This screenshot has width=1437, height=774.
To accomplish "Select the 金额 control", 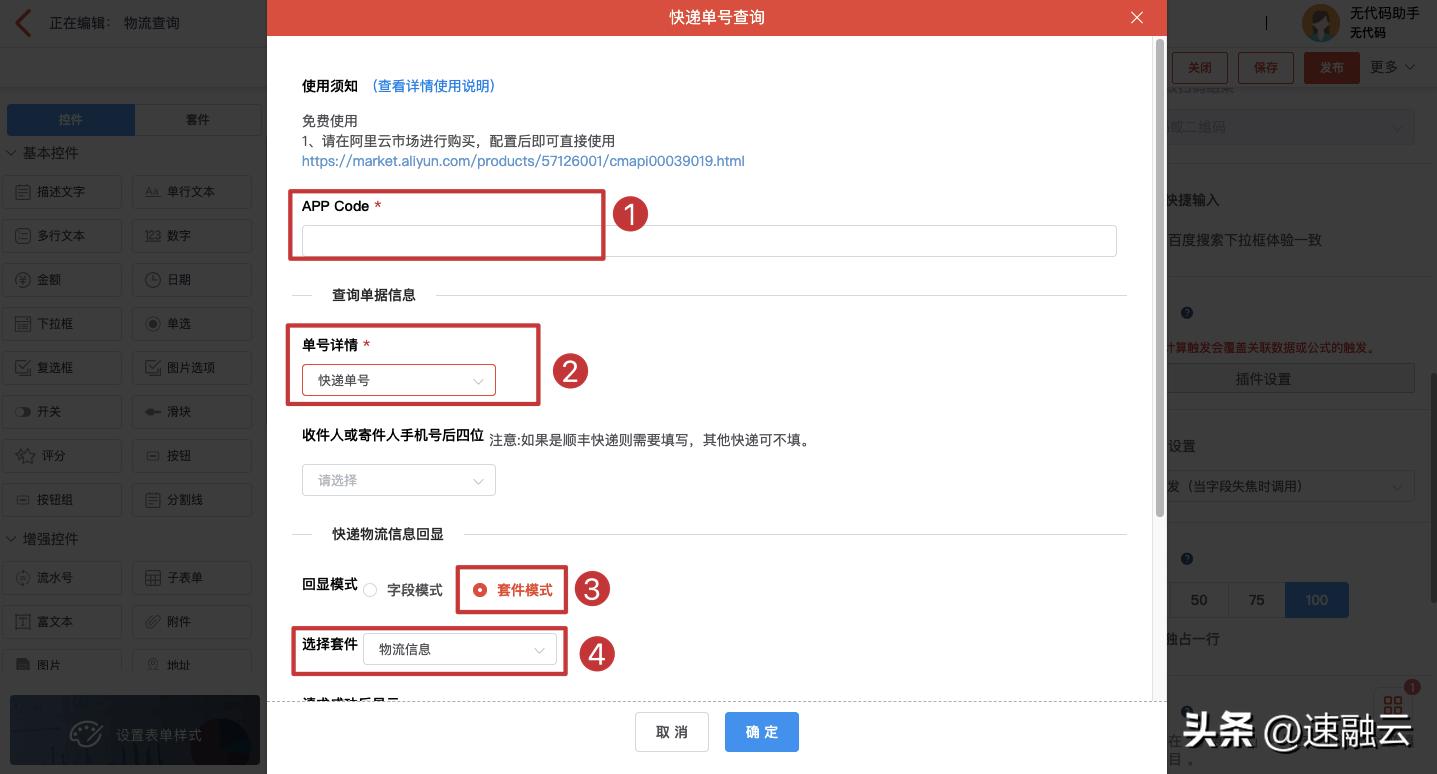I will (x=62, y=279).
